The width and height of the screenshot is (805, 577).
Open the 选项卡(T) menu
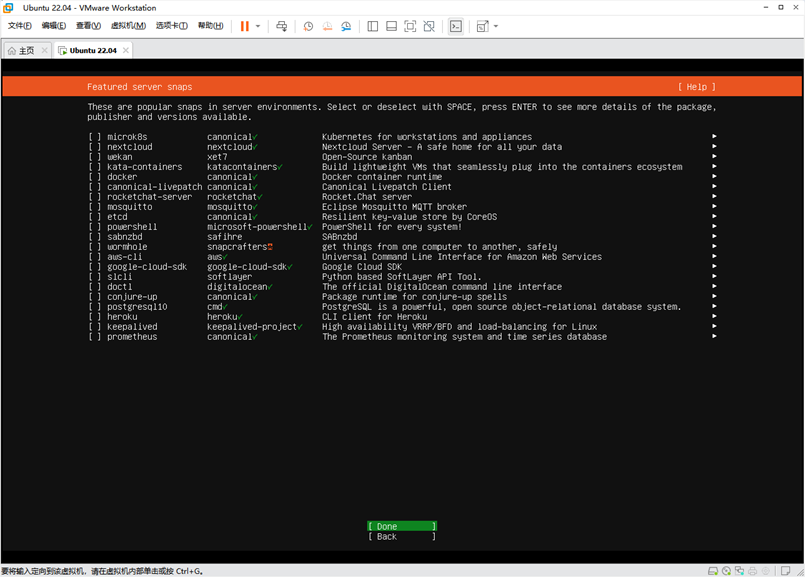[171, 26]
